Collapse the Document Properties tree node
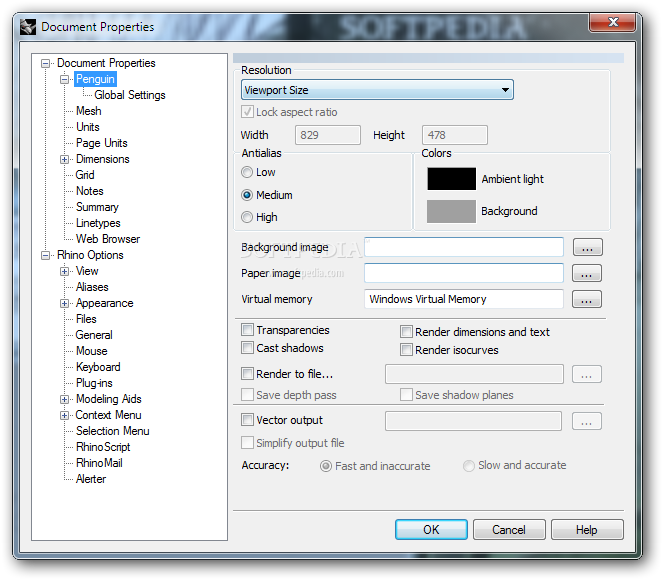The image size is (663, 580). 45,63
